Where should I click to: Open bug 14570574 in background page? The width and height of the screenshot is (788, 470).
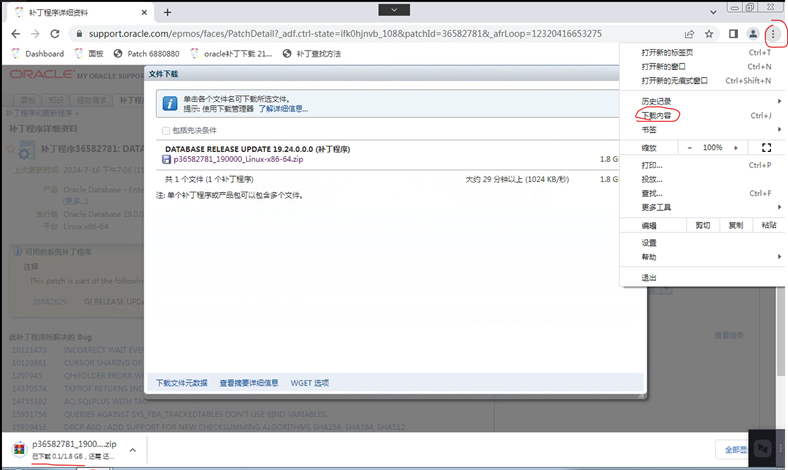point(29,389)
